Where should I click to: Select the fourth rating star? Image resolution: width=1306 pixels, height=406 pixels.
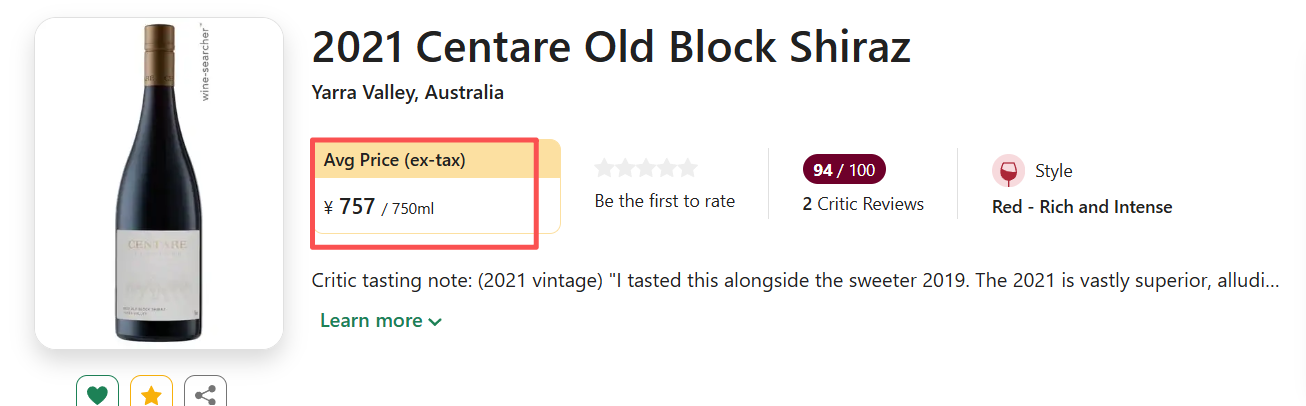[667, 168]
